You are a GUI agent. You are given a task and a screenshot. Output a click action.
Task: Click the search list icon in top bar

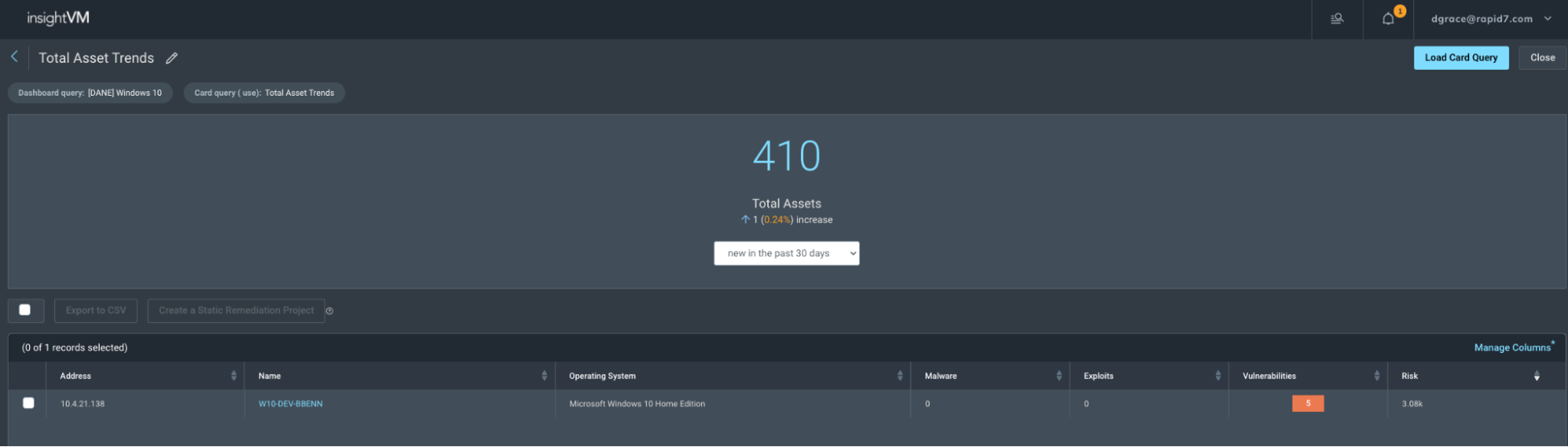(x=1337, y=19)
